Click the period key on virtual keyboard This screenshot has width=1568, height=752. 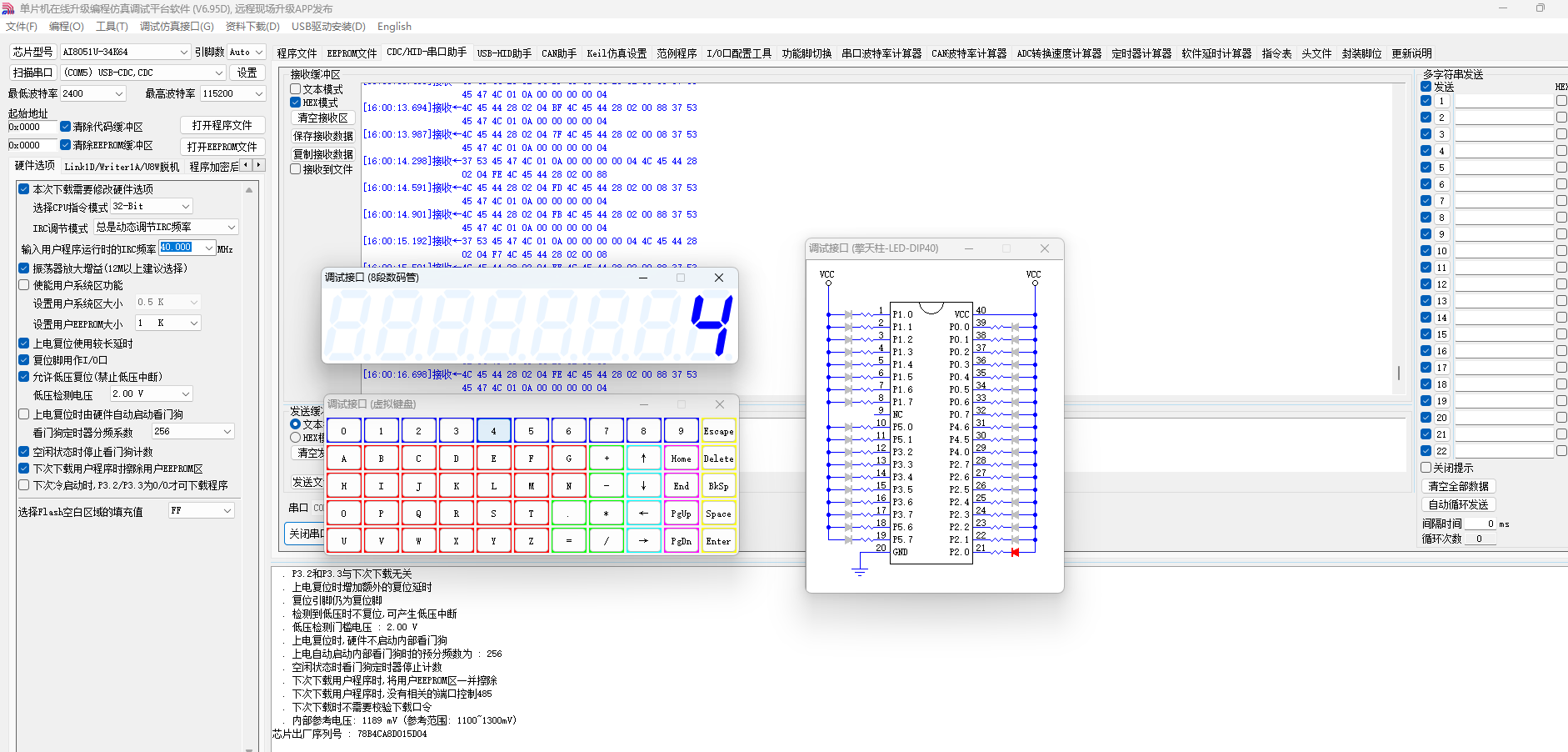tap(568, 514)
